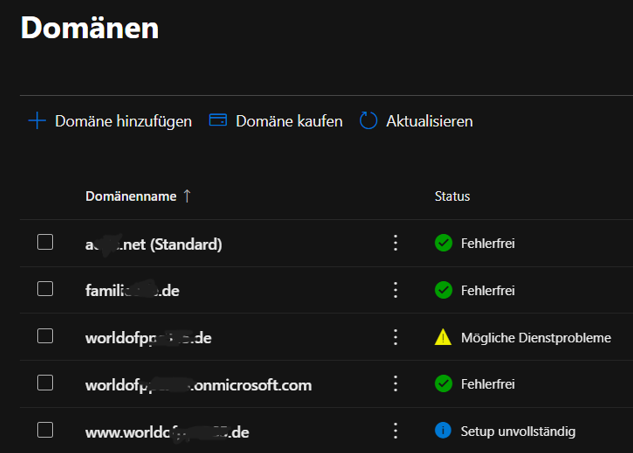Tick the checkbox for the familie .de domain
Image resolution: width=633 pixels, height=453 pixels.
coord(45,289)
